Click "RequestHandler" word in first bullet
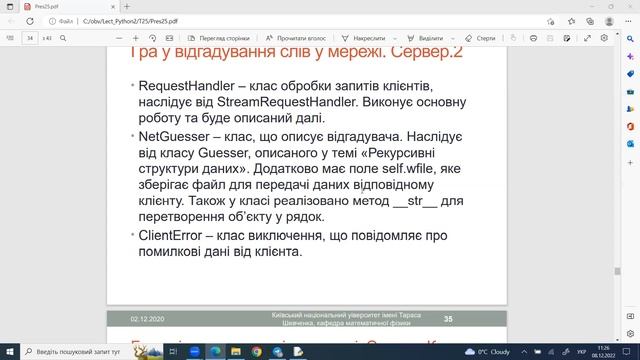This screenshot has width=640, height=360. tap(187, 86)
